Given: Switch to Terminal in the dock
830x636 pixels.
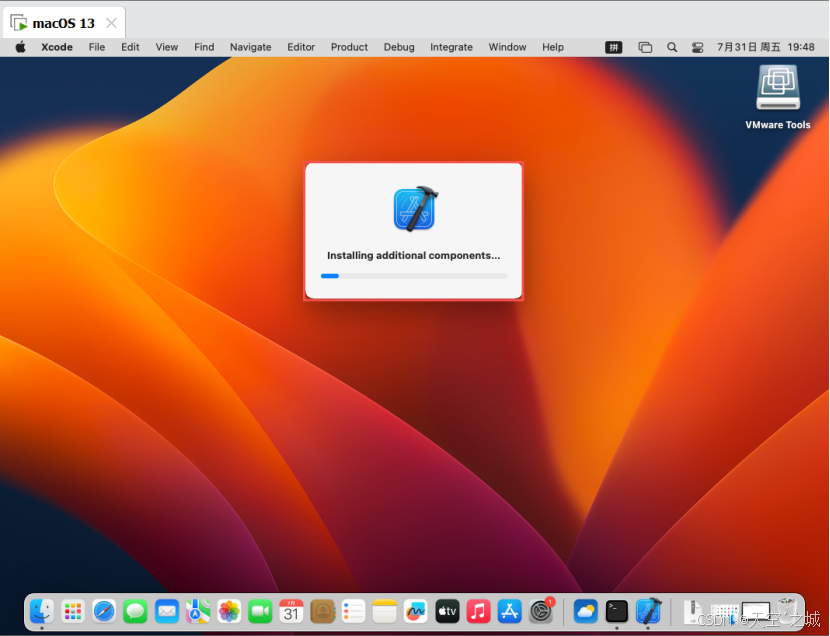Looking at the screenshot, I should 617,611.
